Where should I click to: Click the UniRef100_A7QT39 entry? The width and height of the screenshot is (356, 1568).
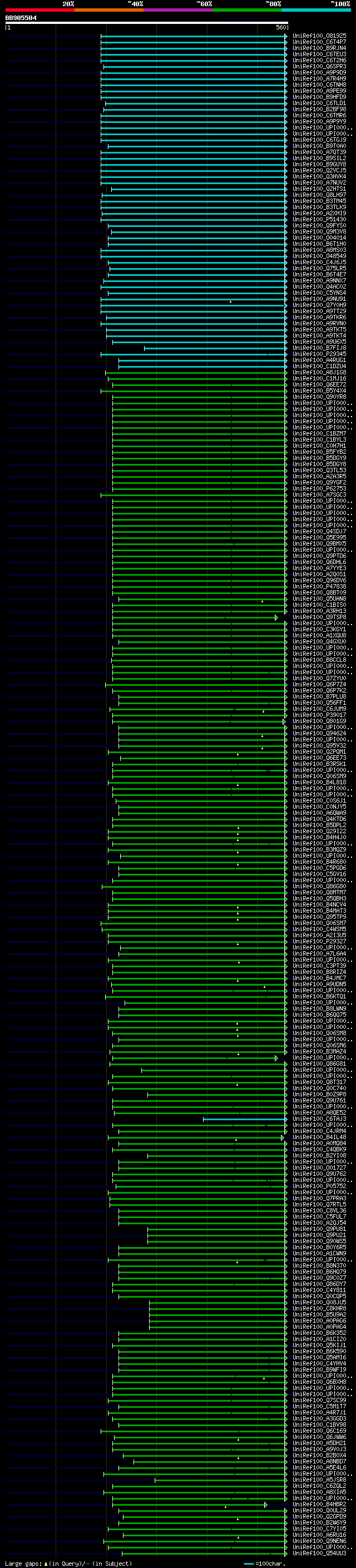(x=319, y=152)
